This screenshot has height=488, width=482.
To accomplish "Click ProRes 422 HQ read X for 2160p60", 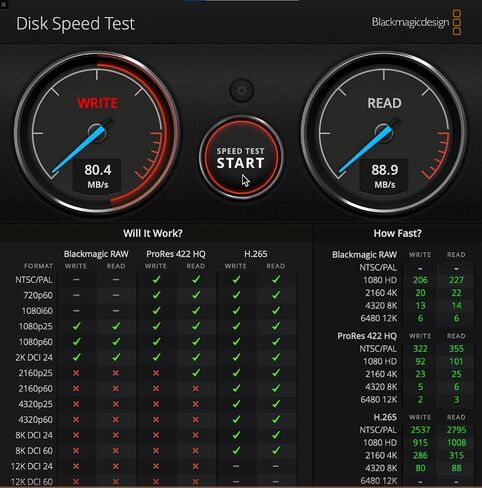I will point(196,388).
